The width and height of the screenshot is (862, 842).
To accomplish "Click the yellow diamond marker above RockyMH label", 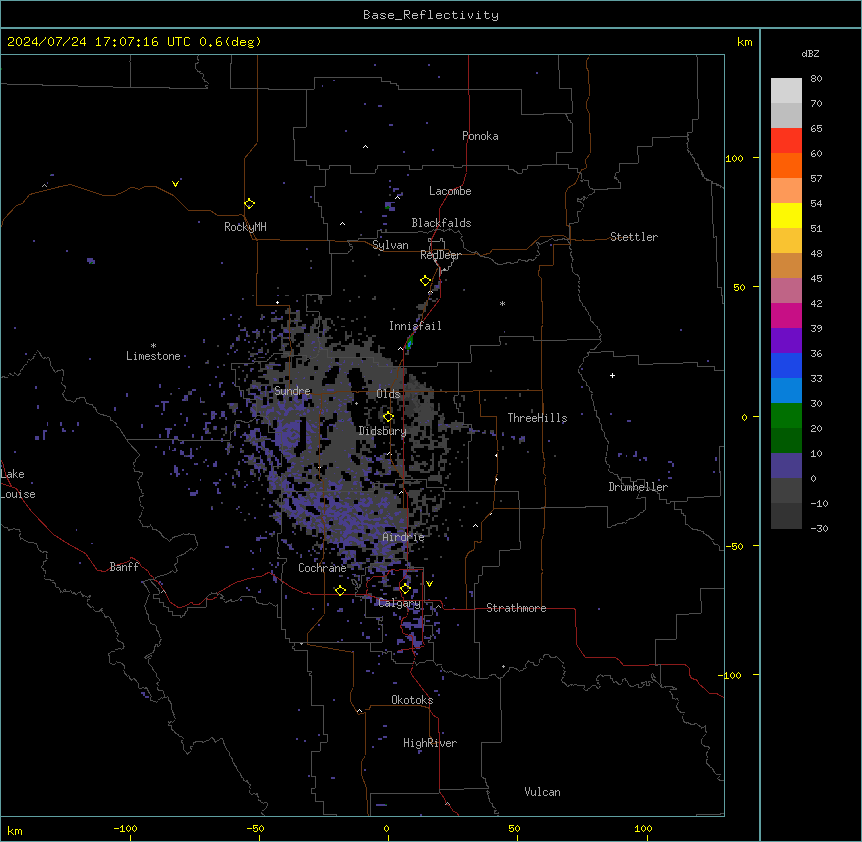I will pyautogui.click(x=249, y=204).
